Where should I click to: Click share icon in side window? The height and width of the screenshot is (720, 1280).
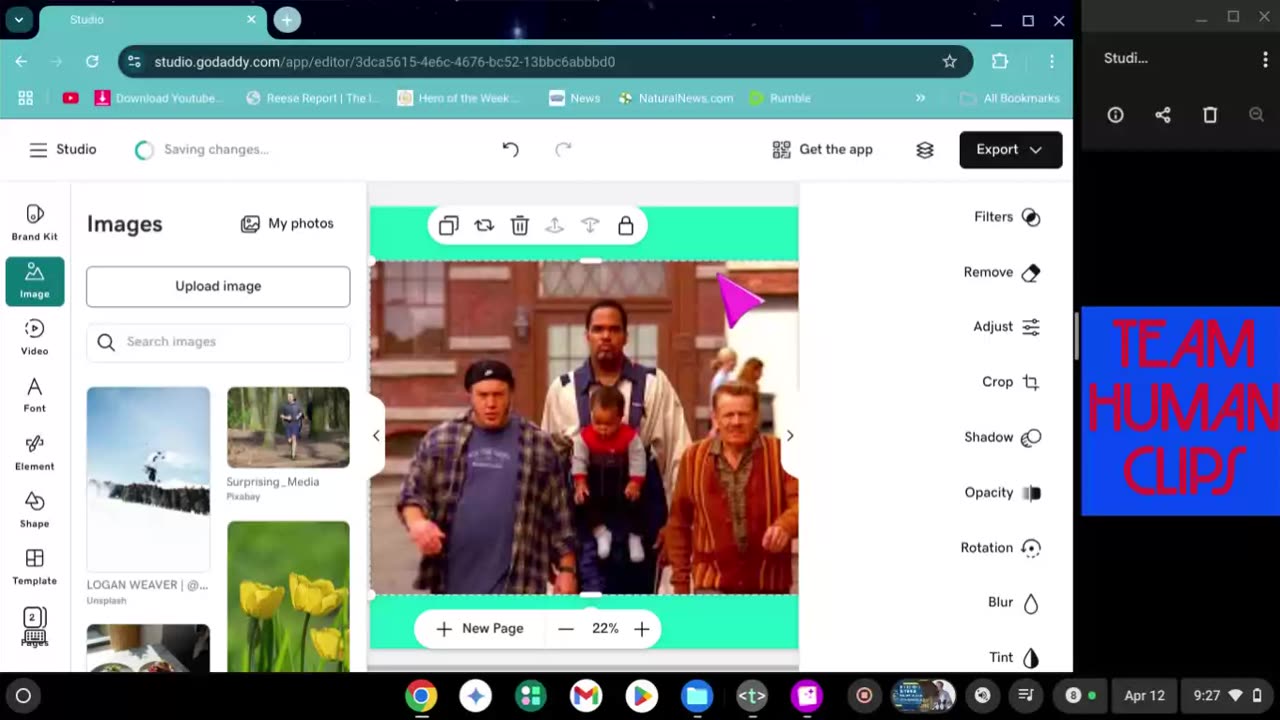[1163, 115]
